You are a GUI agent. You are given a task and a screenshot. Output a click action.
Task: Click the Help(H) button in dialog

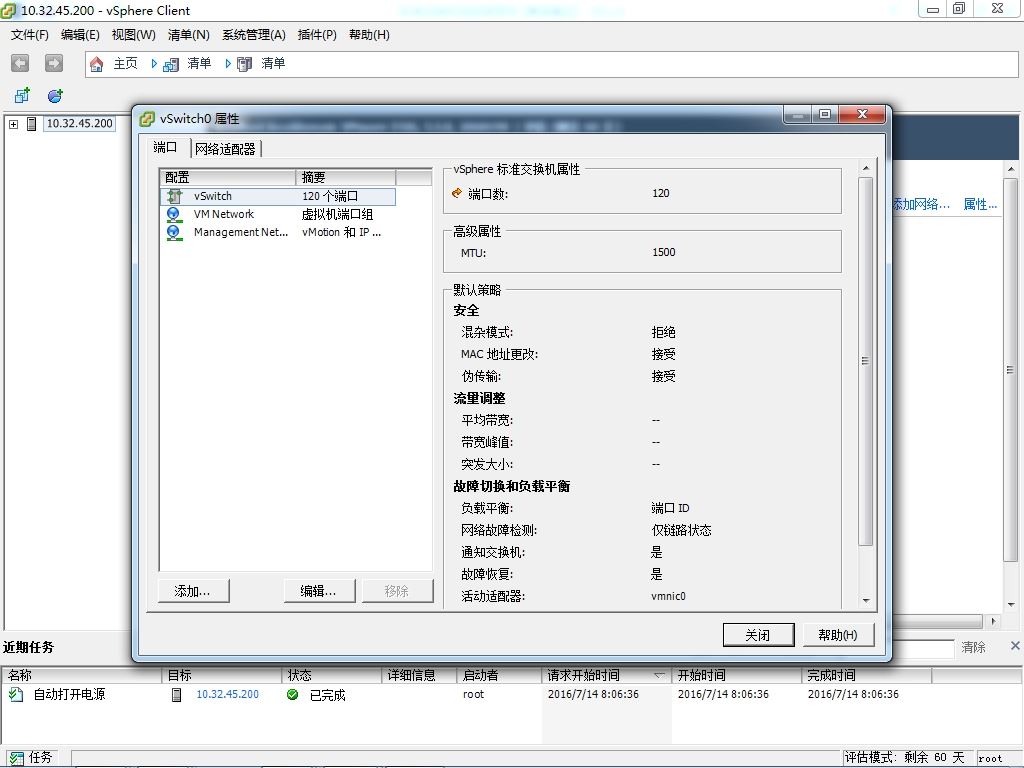pyautogui.click(x=838, y=635)
